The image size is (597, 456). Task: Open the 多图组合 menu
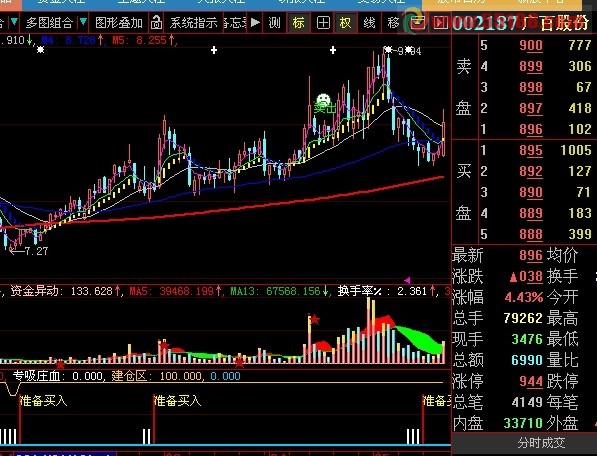tap(49, 23)
